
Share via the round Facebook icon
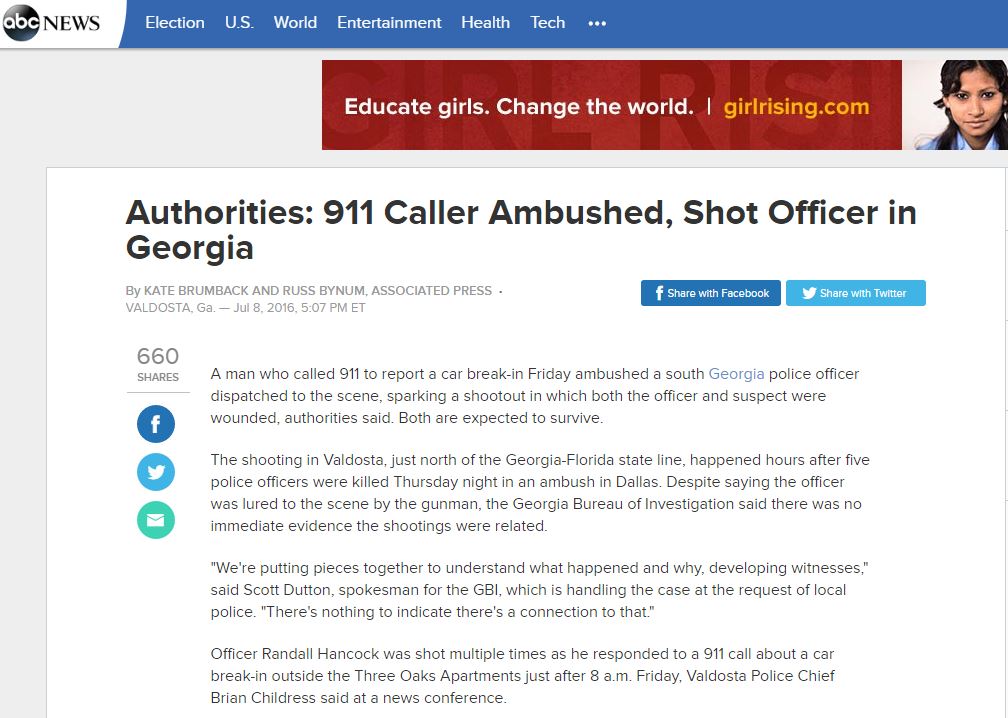click(x=156, y=424)
